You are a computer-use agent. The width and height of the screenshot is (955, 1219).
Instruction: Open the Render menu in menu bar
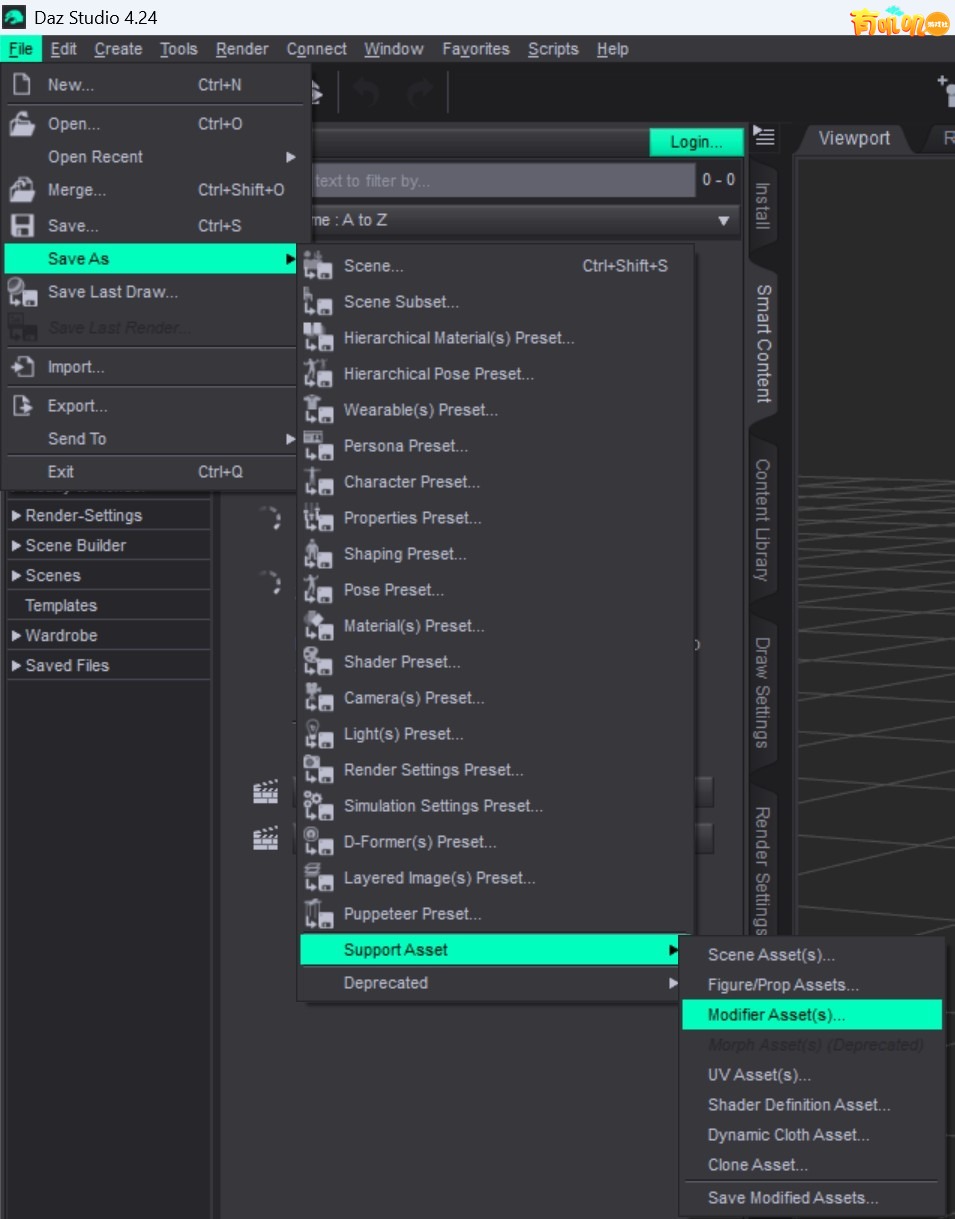(x=242, y=49)
